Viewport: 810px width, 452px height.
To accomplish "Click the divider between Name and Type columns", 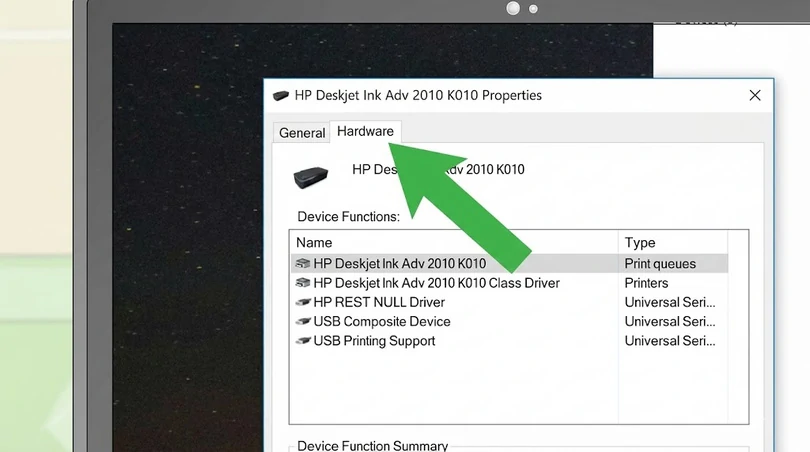I will pyautogui.click(x=619, y=243).
